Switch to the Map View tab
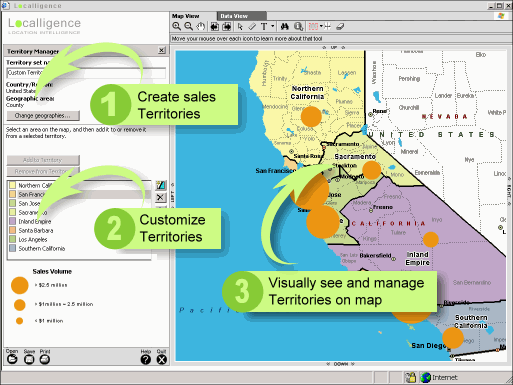 (185, 16)
